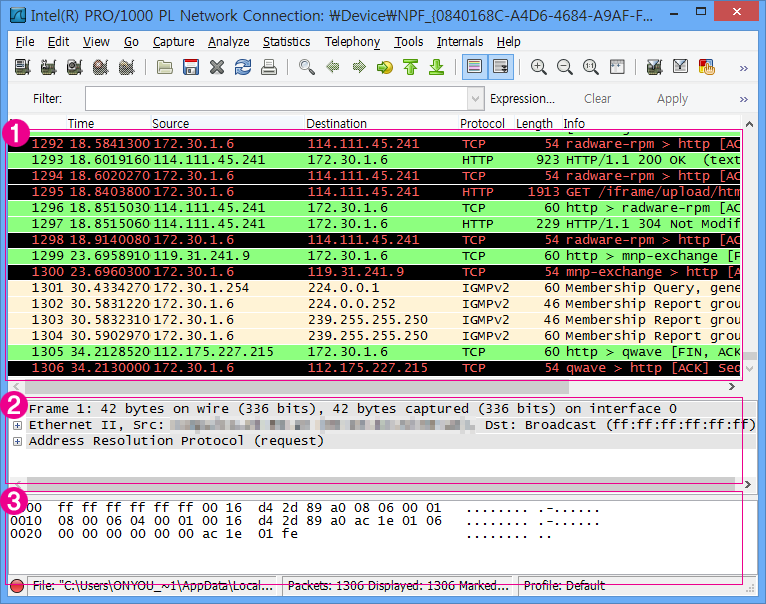Stop the running live capture
This screenshot has height=604, width=766.
point(100,67)
